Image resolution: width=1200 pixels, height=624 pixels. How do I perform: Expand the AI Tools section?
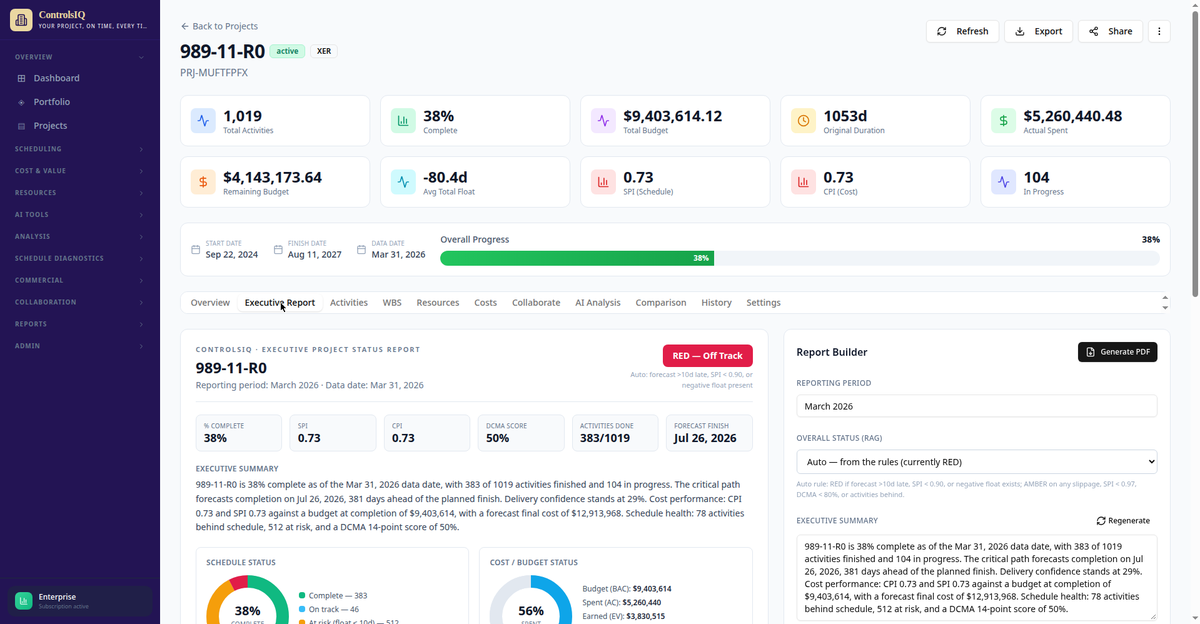click(80, 214)
